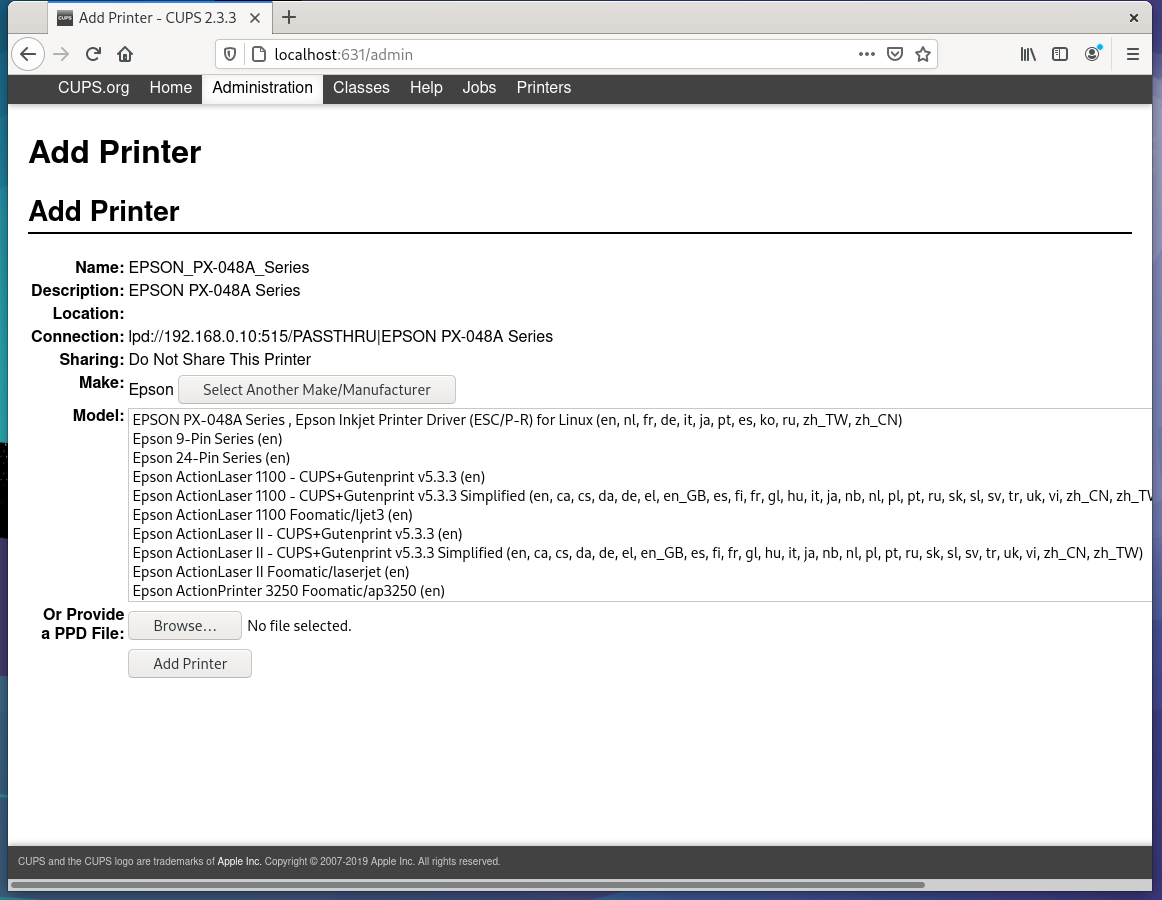Image resolution: width=1162 pixels, height=900 pixels.
Task: Open the CUPS.org link in navigation bar
Action: [93, 87]
